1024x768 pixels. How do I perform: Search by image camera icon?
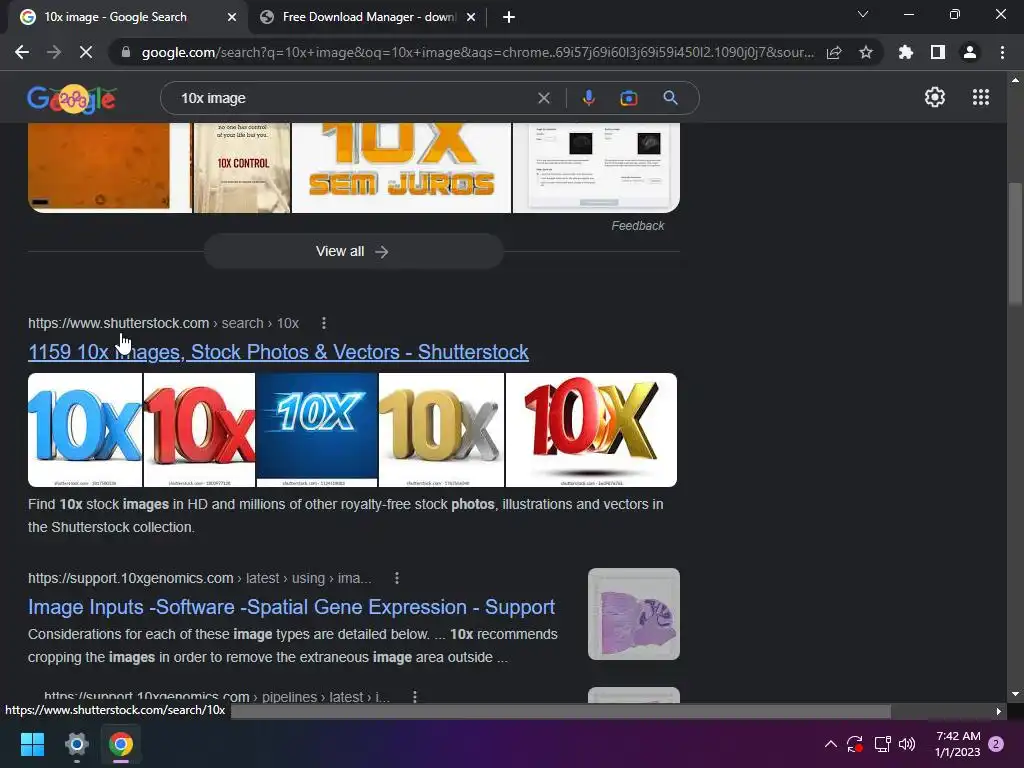pos(629,98)
